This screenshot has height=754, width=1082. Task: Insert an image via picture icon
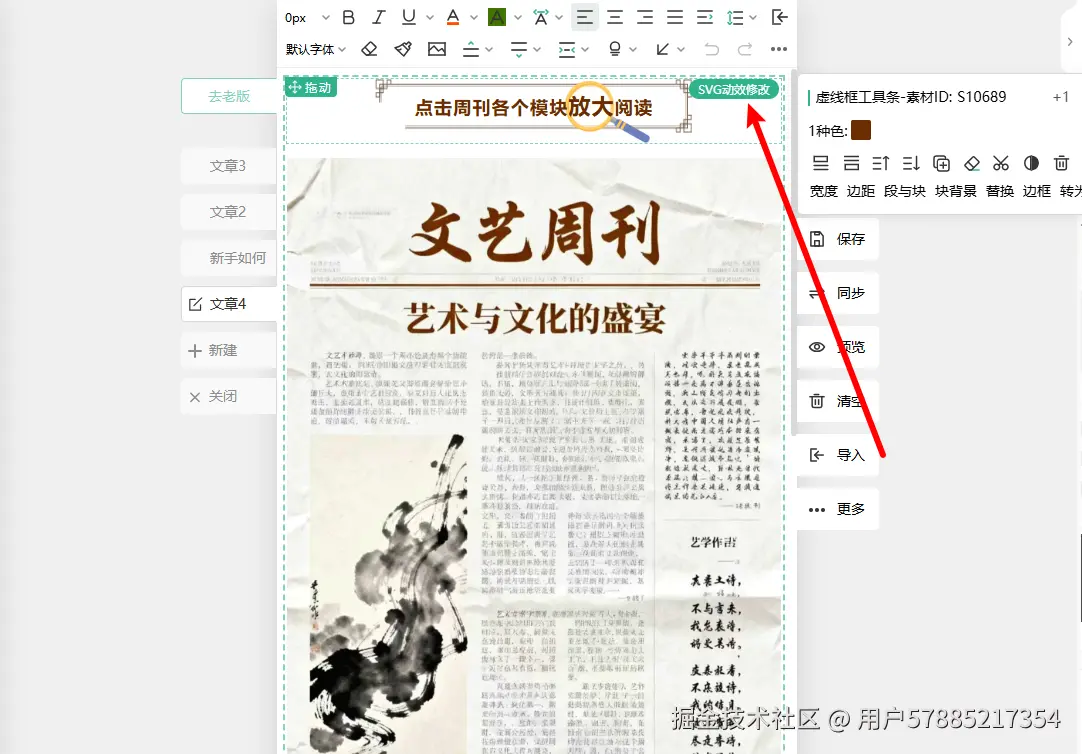pyautogui.click(x=437, y=49)
